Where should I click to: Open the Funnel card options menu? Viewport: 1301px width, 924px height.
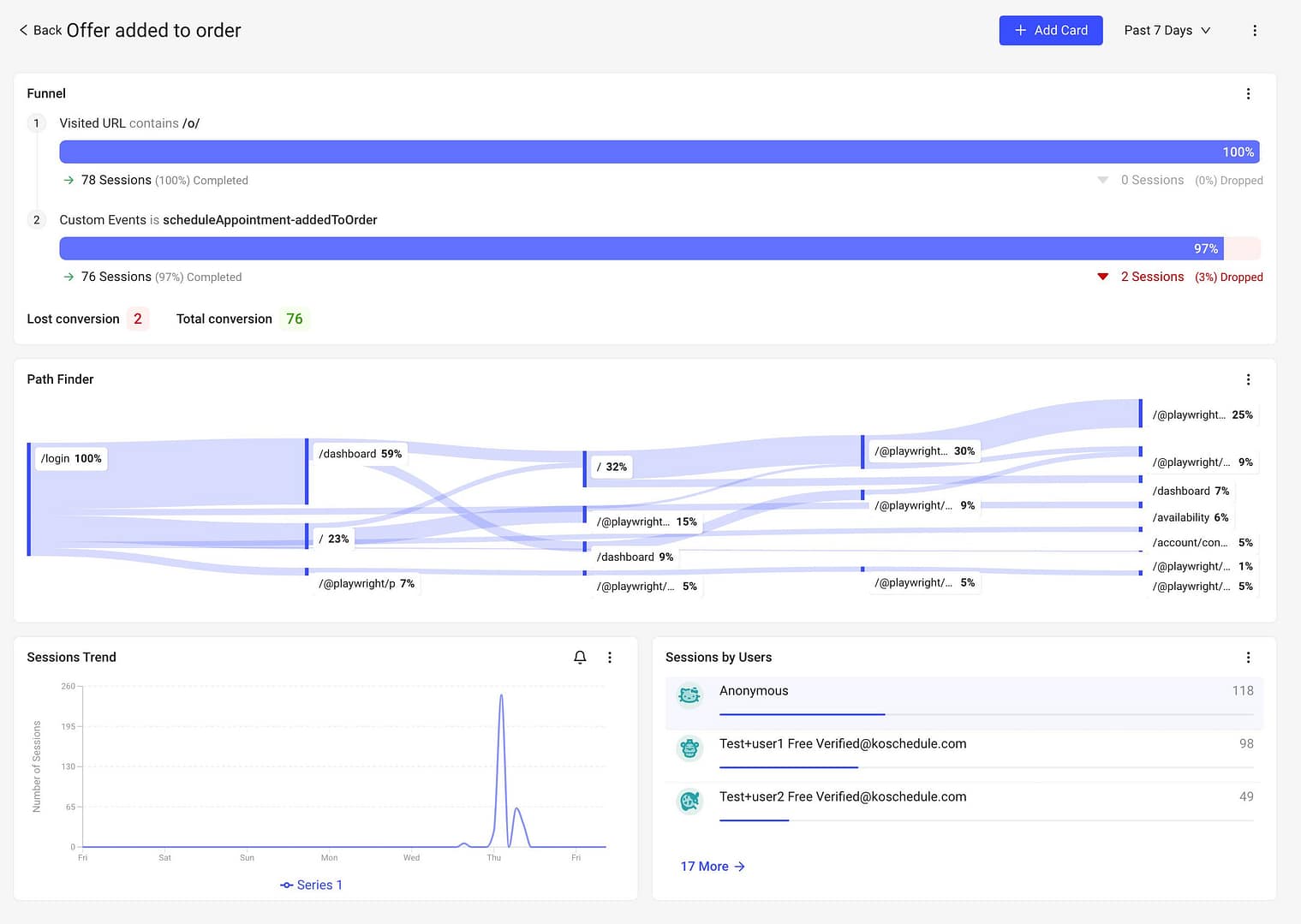click(x=1248, y=94)
